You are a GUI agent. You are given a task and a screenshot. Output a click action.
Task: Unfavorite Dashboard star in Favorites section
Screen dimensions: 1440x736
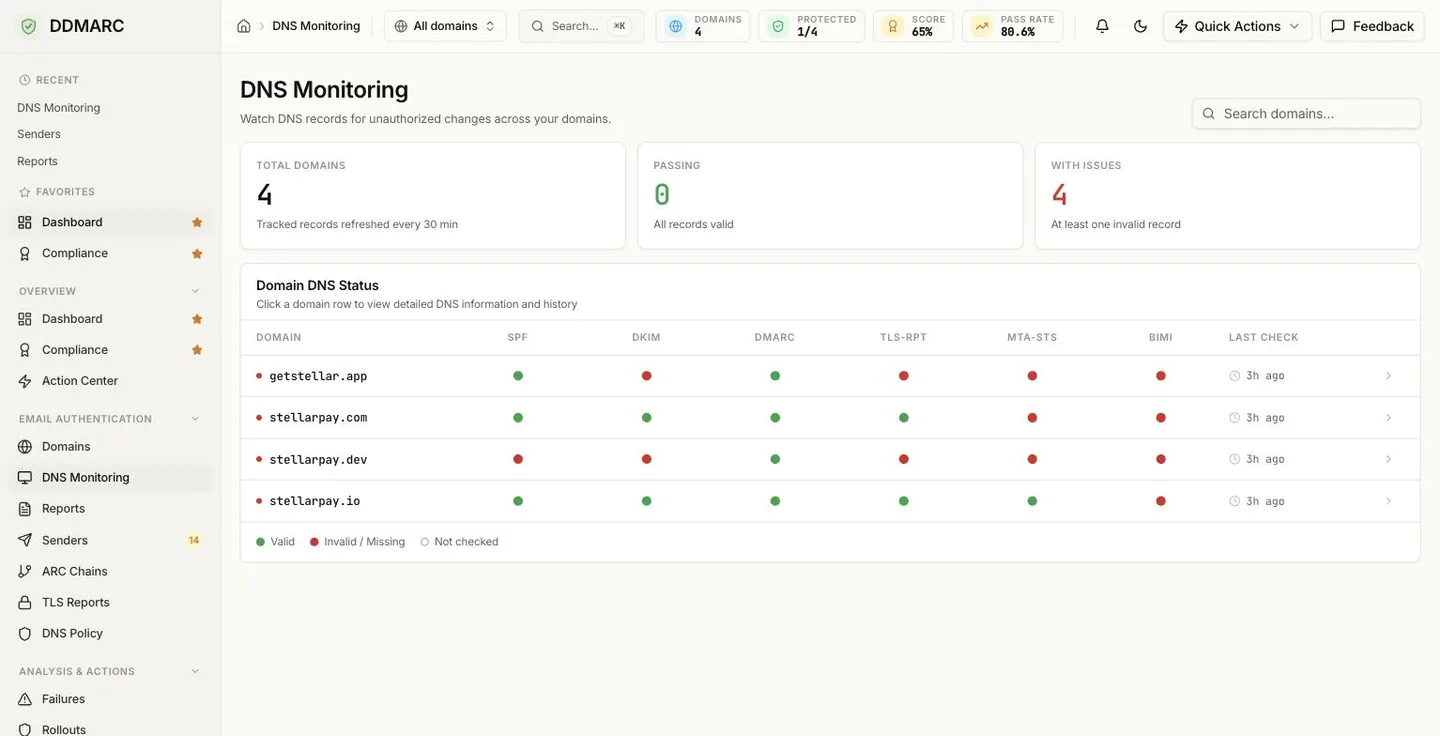pyautogui.click(x=197, y=222)
